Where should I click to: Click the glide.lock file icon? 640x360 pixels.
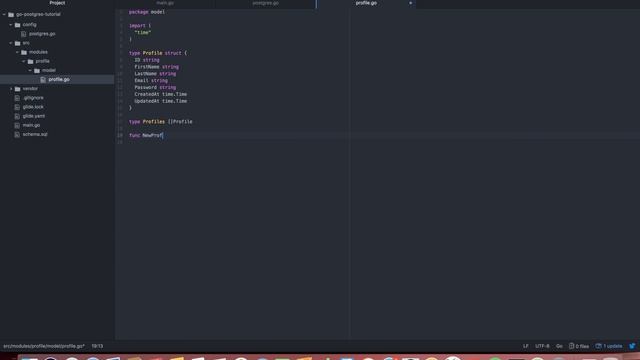coord(17,107)
